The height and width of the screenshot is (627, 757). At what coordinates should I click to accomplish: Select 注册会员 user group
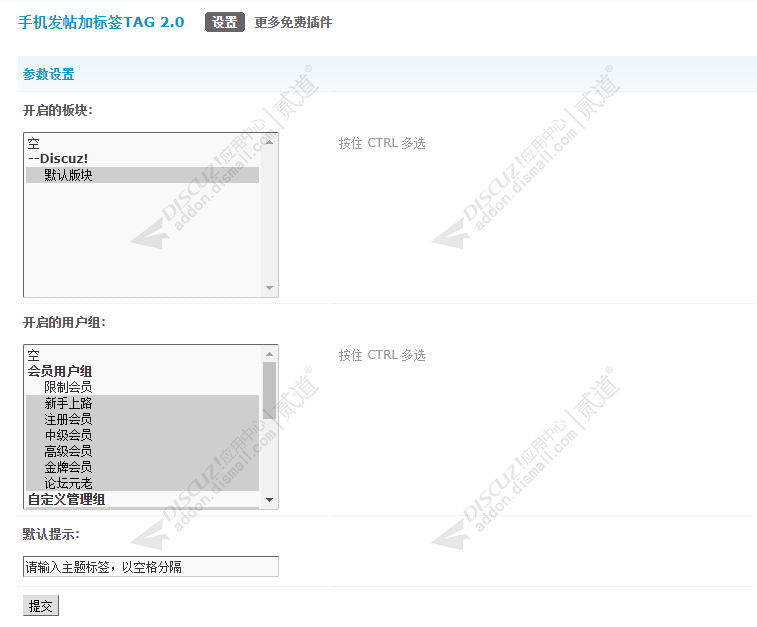pos(142,419)
